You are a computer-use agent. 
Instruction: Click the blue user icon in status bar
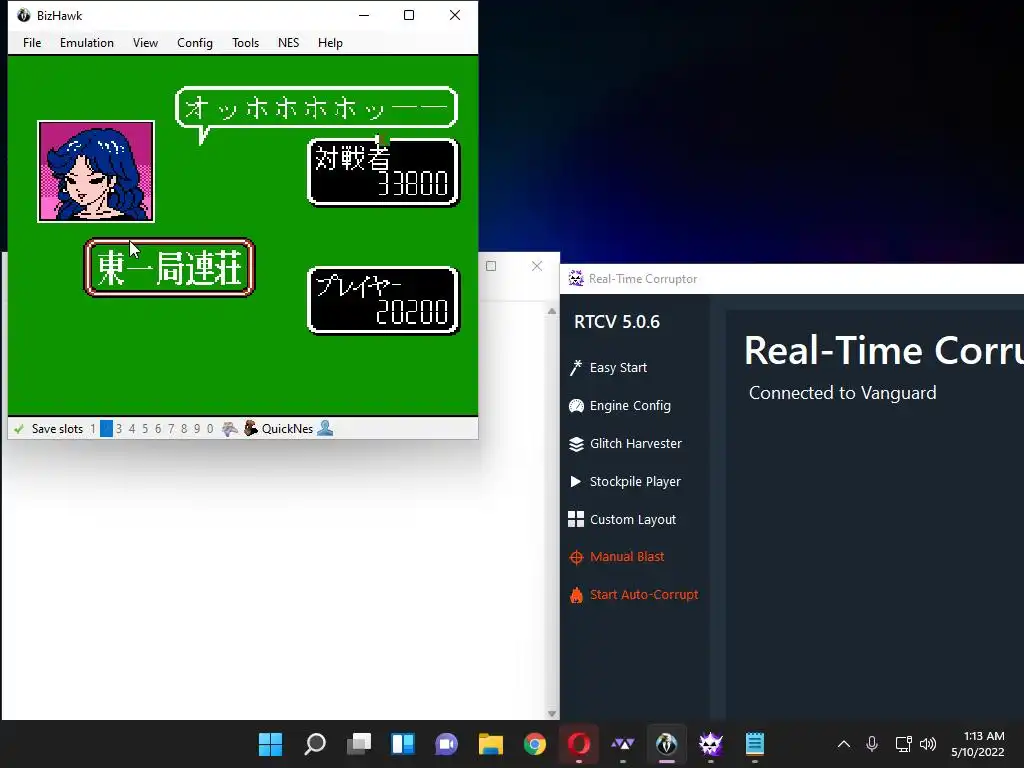pyautogui.click(x=325, y=429)
